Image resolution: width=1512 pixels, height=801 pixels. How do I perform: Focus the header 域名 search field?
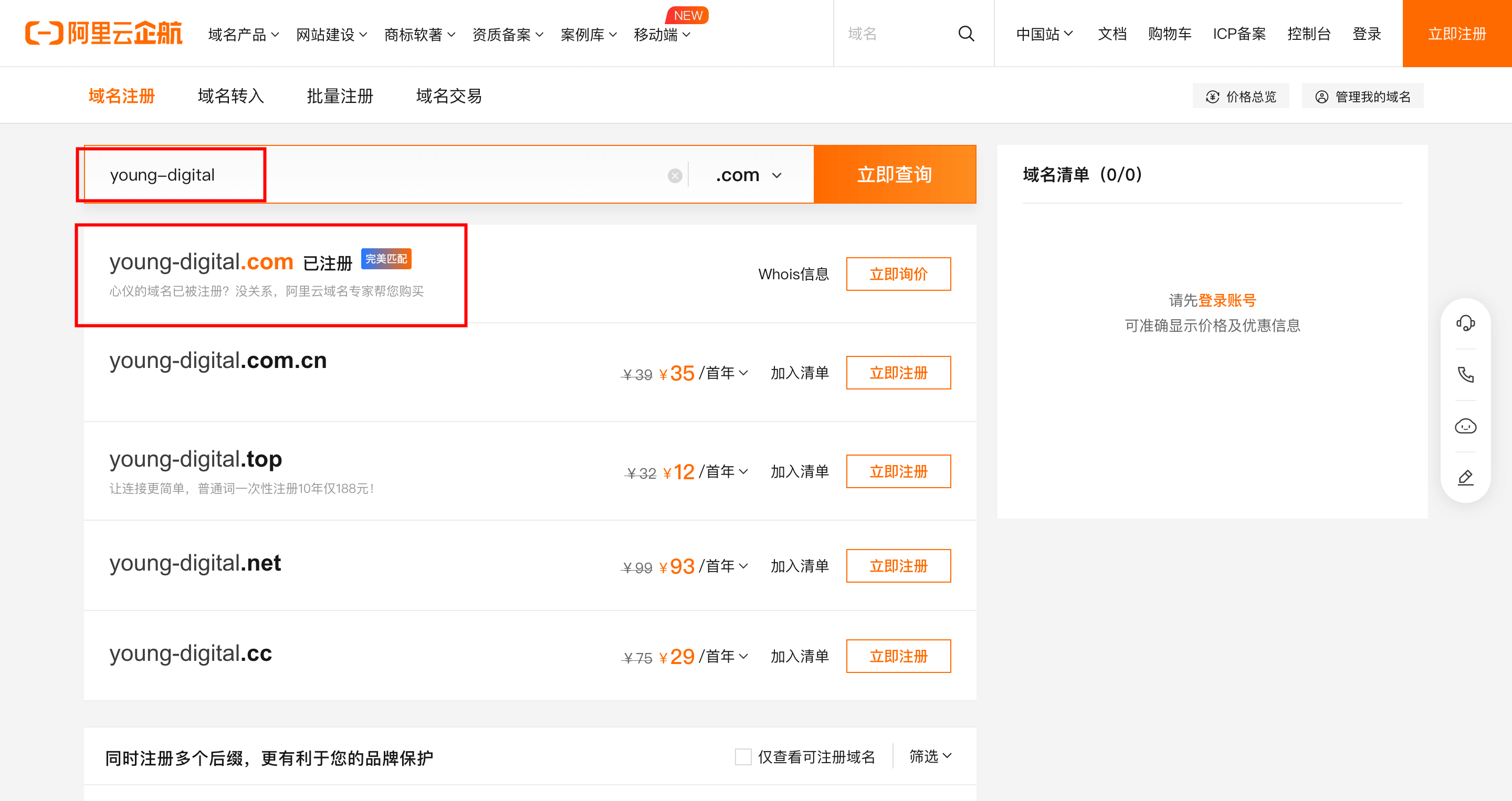(895, 34)
